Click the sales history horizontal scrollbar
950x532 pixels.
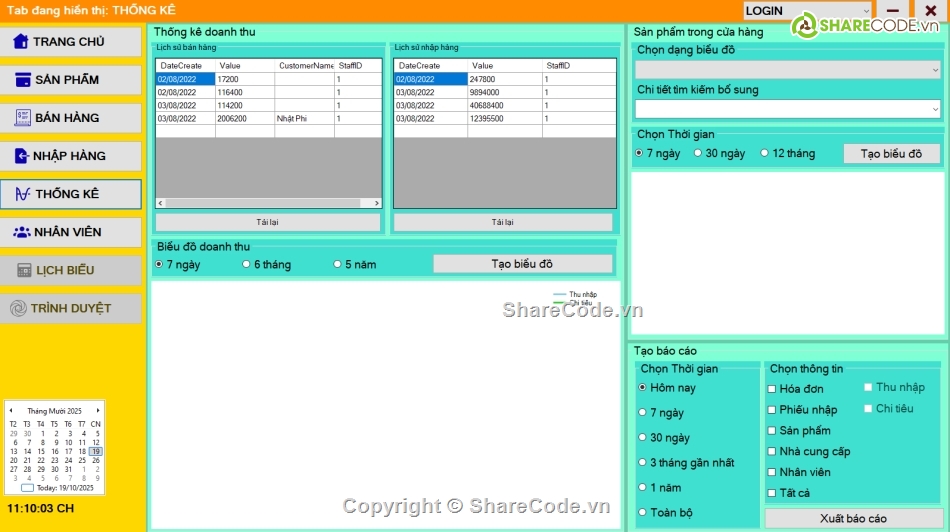[268, 203]
